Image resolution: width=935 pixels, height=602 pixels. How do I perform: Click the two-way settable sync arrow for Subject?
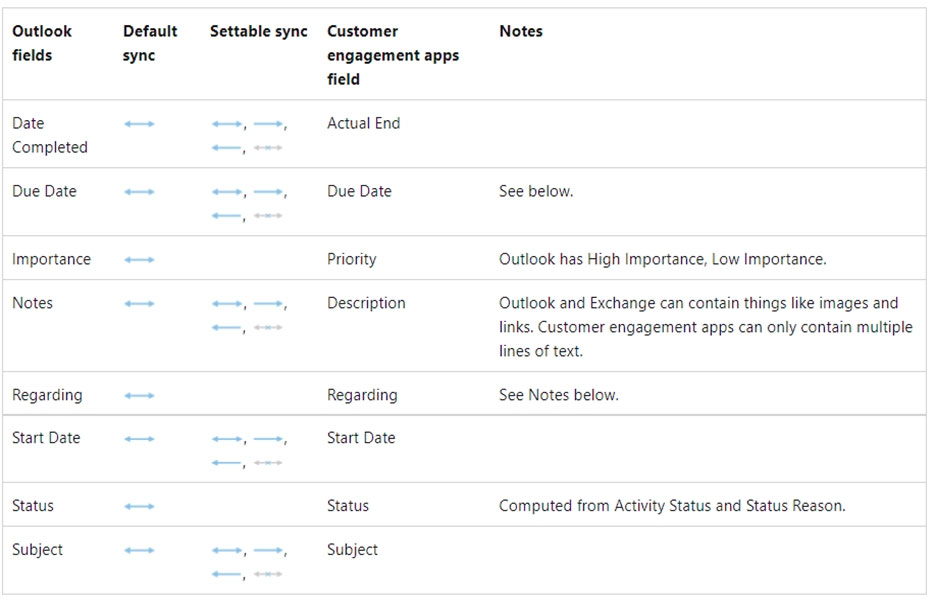click(226, 551)
